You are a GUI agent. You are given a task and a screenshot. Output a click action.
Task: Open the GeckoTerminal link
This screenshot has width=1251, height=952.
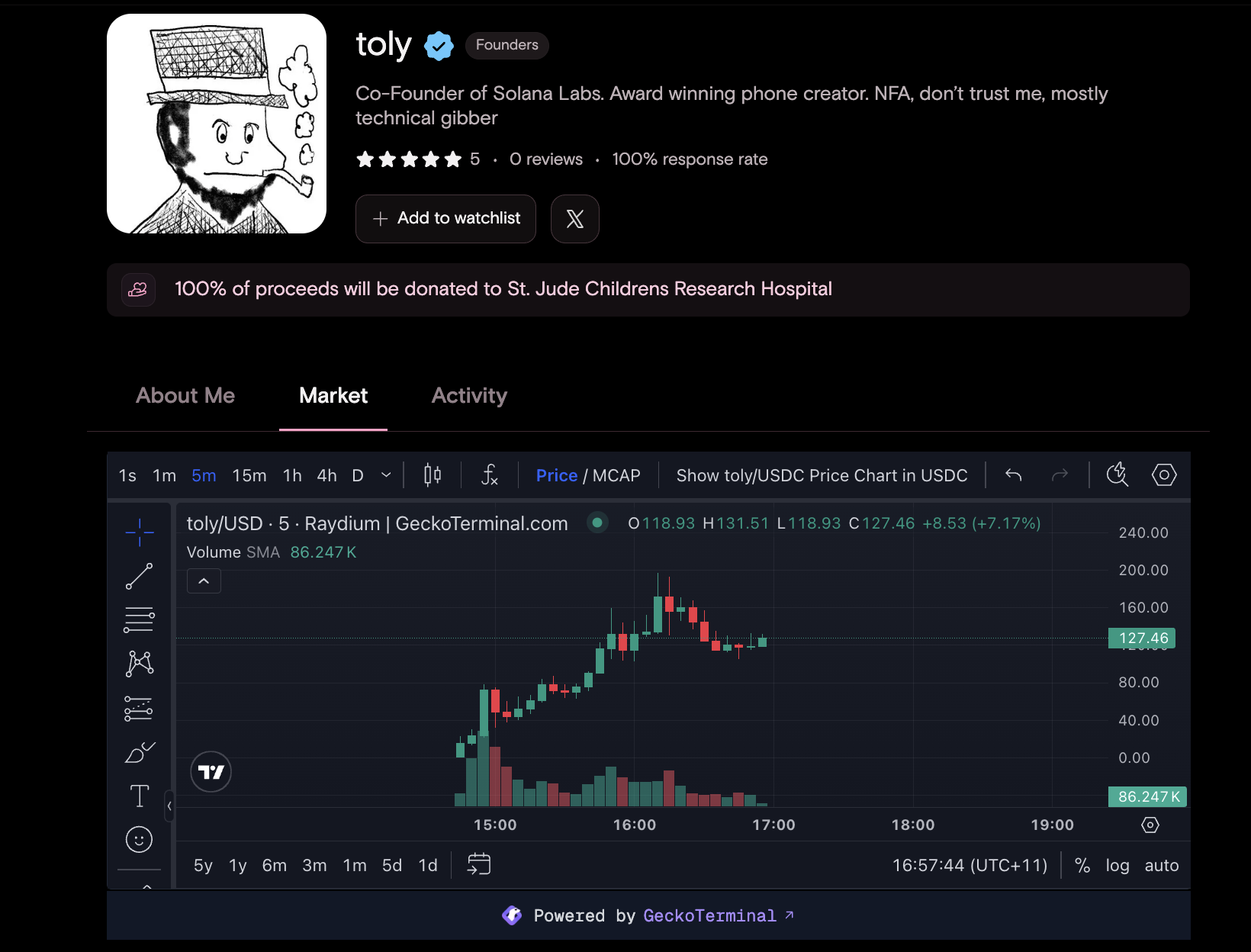coord(709,916)
